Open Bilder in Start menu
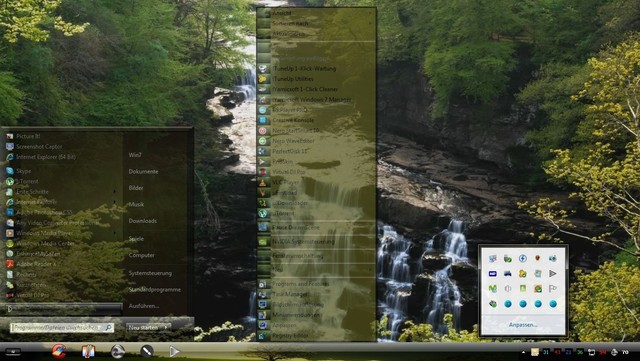The width and height of the screenshot is (640, 361). tap(136, 188)
